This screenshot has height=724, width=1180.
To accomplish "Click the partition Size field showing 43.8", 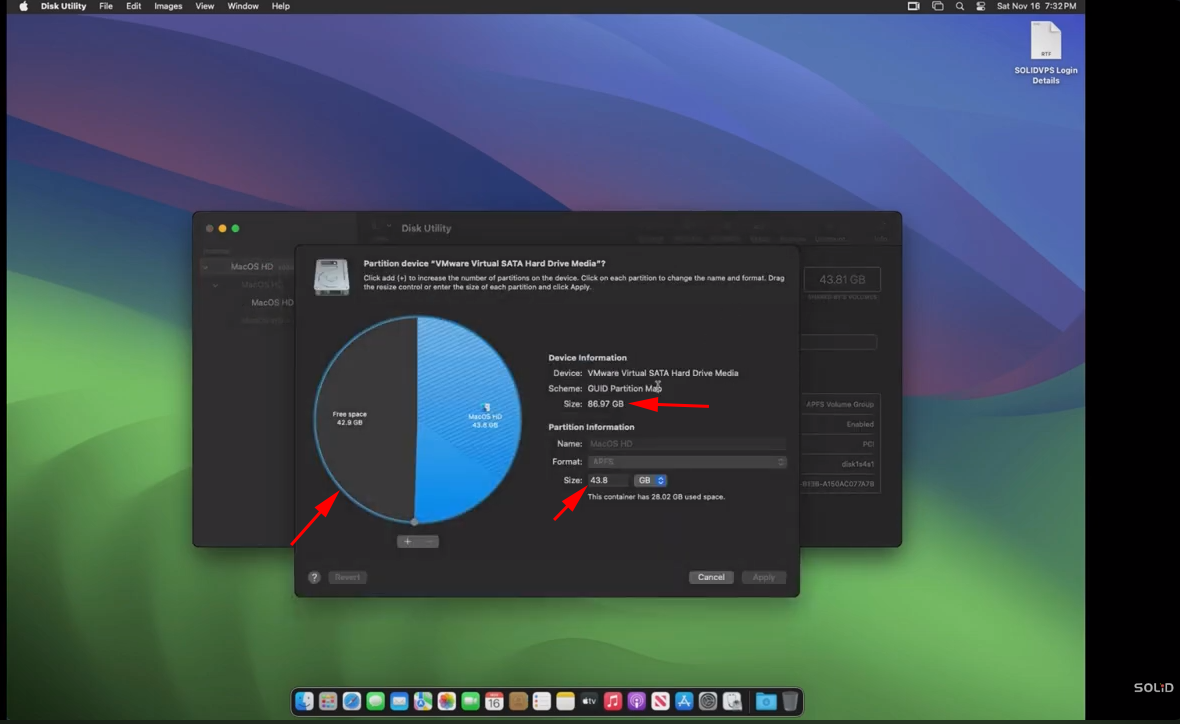I will [608, 480].
